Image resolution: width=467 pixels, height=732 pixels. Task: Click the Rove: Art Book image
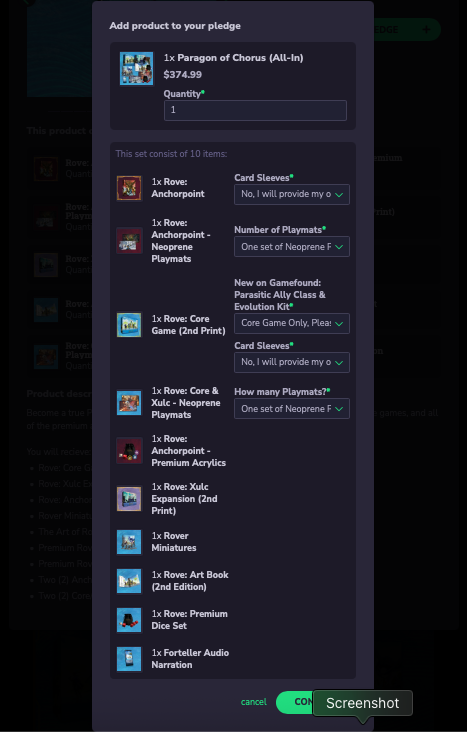click(129, 581)
